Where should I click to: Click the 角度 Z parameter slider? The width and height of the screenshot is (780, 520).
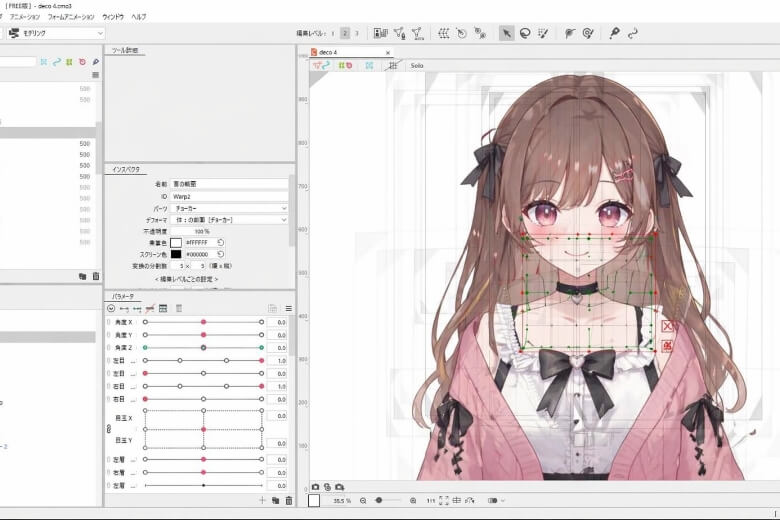(x=203, y=347)
